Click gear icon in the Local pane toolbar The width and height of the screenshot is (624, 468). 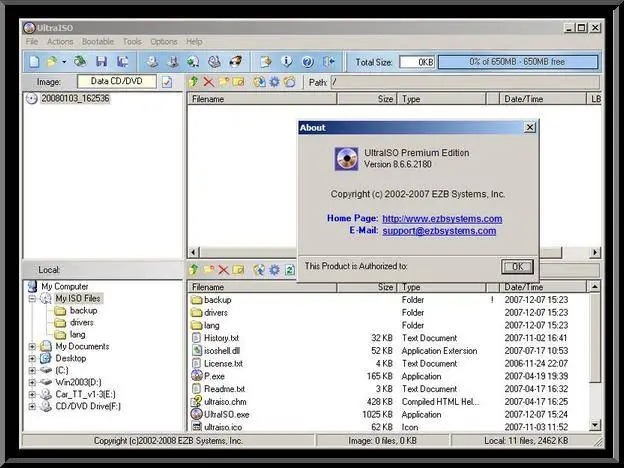tap(275, 270)
